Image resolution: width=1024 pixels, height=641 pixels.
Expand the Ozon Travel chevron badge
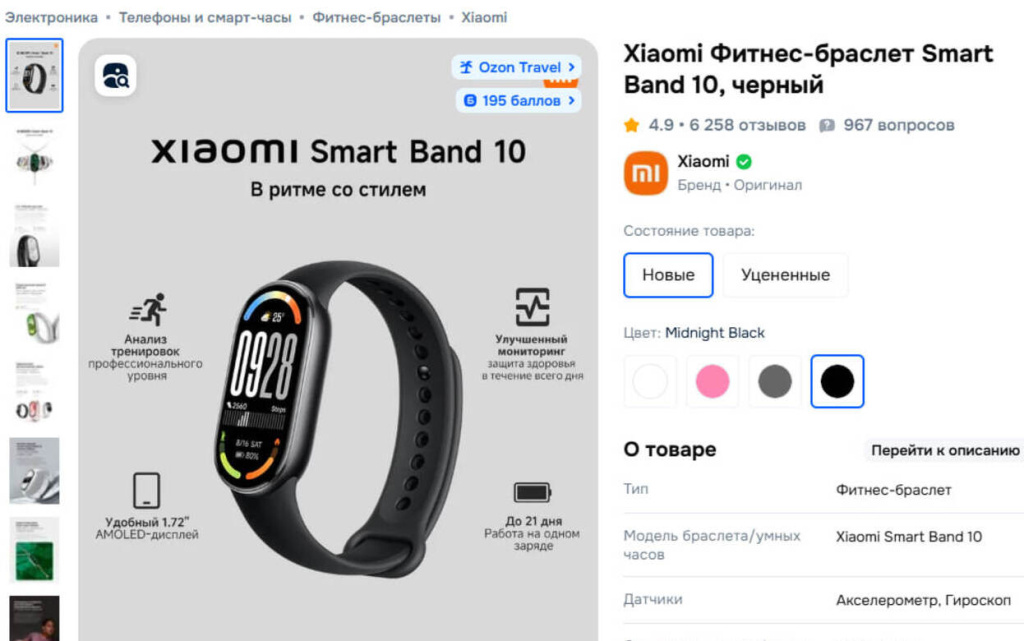(571, 67)
